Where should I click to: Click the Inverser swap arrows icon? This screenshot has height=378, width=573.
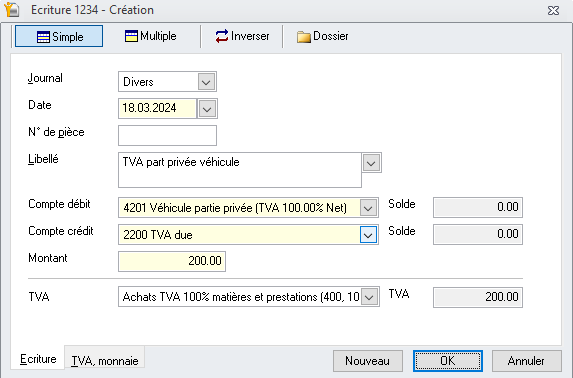point(221,36)
